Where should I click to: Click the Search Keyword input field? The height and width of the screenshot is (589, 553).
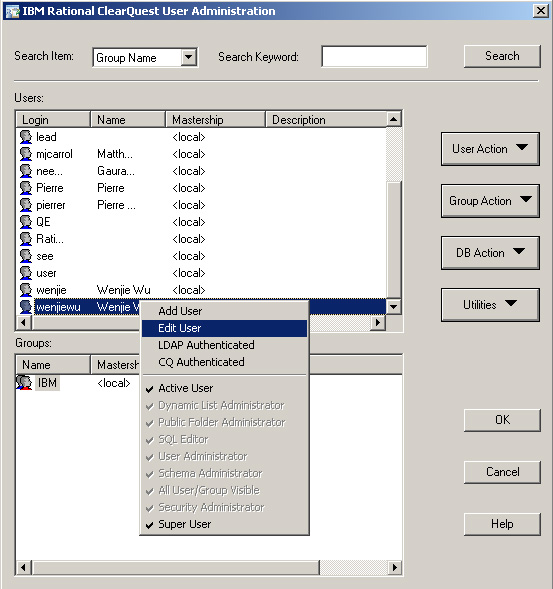374,57
